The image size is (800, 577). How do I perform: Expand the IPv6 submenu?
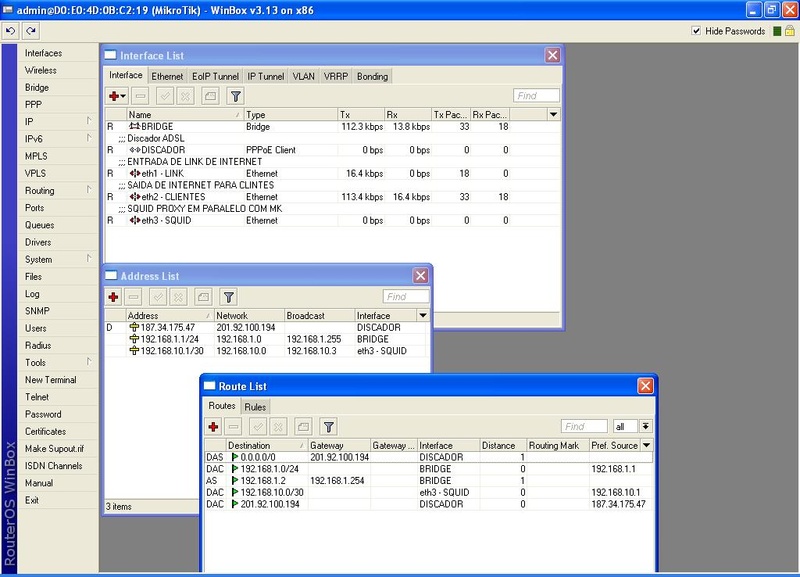(x=89, y=138)
